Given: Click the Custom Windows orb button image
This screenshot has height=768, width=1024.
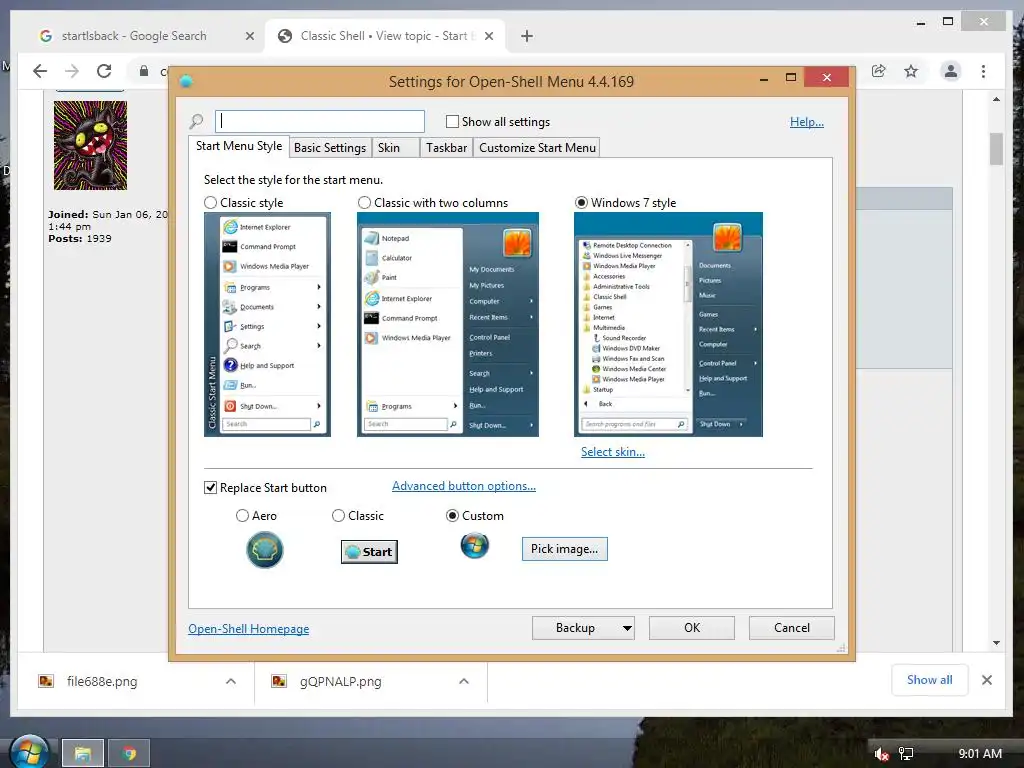Looking at the screenshot, I should [x=475, y=545].
